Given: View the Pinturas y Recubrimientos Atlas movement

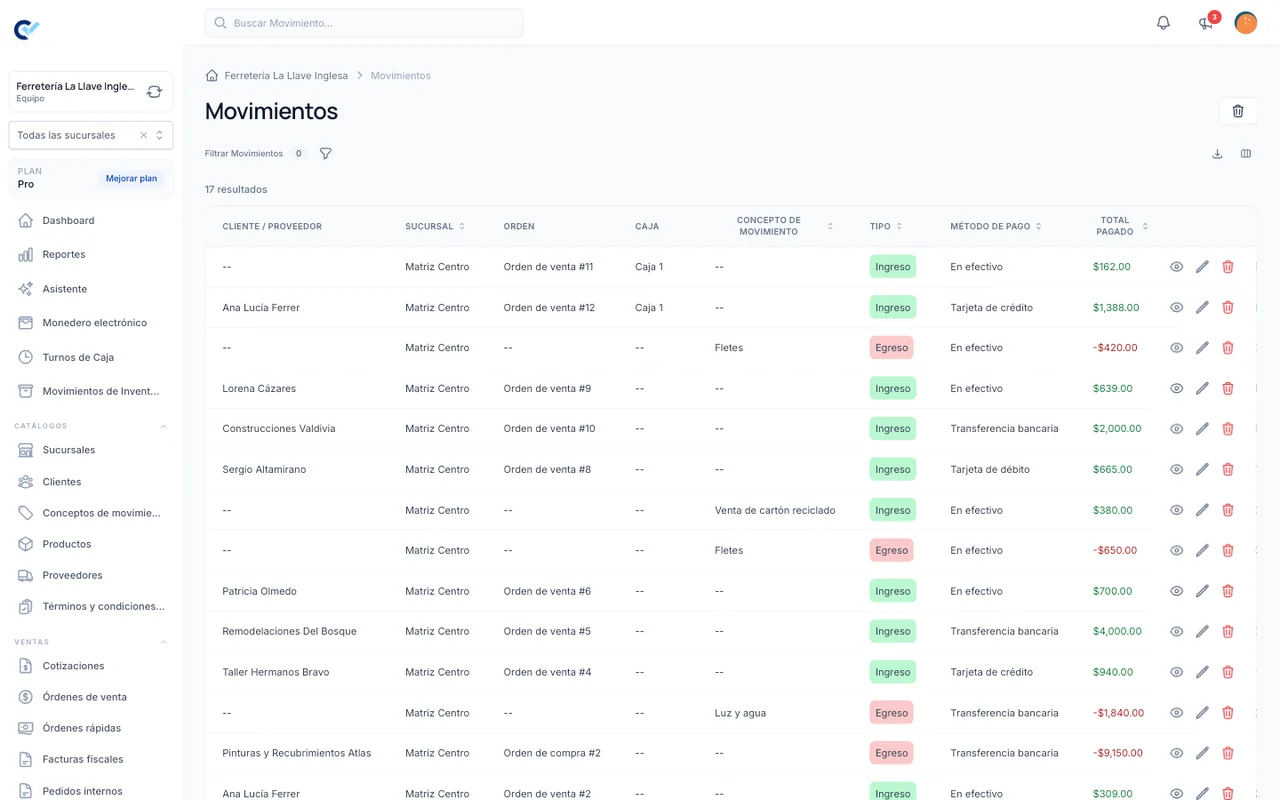Looking at the screenshot, I should click(1176, 753).
